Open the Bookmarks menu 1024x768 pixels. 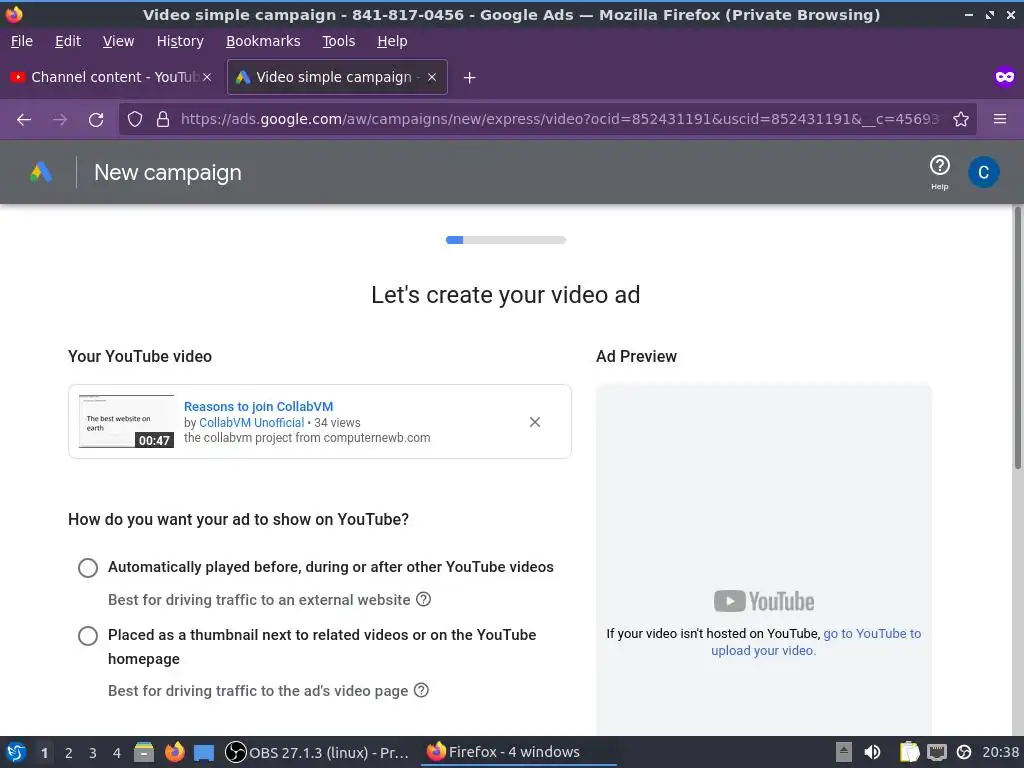263,41
